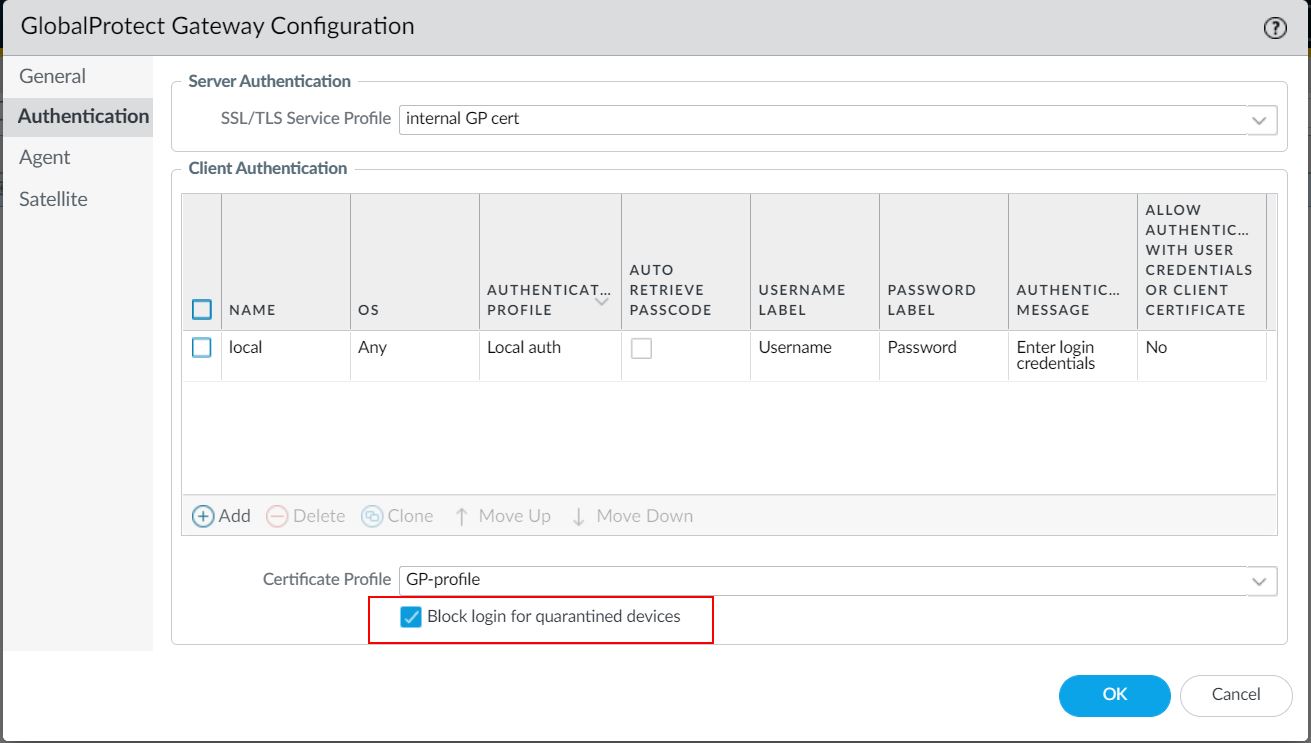Enable Auto Retrieve Passcode for local
Screen dimensions: 1311x743
click(641, 348)
